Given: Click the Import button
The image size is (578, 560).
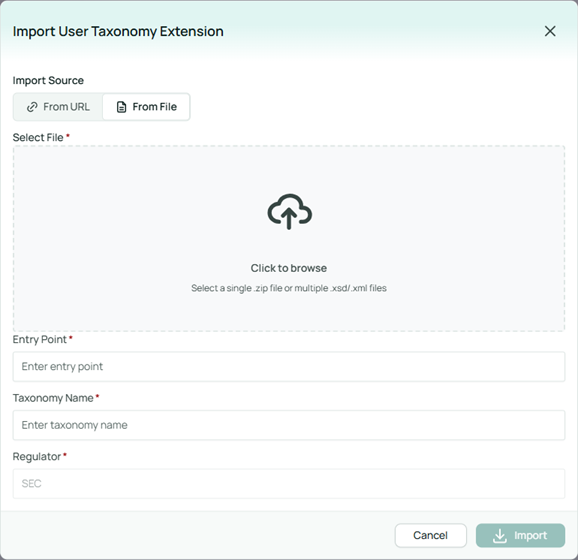Looking at the screenshot, I should point(520,535).
